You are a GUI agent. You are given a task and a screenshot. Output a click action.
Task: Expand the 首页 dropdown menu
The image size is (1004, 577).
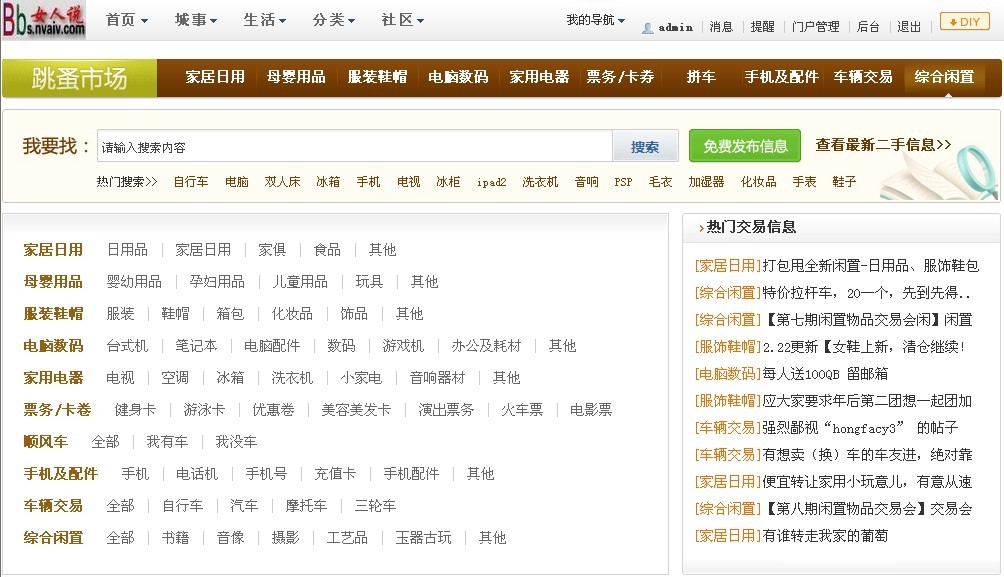[127, 20]
